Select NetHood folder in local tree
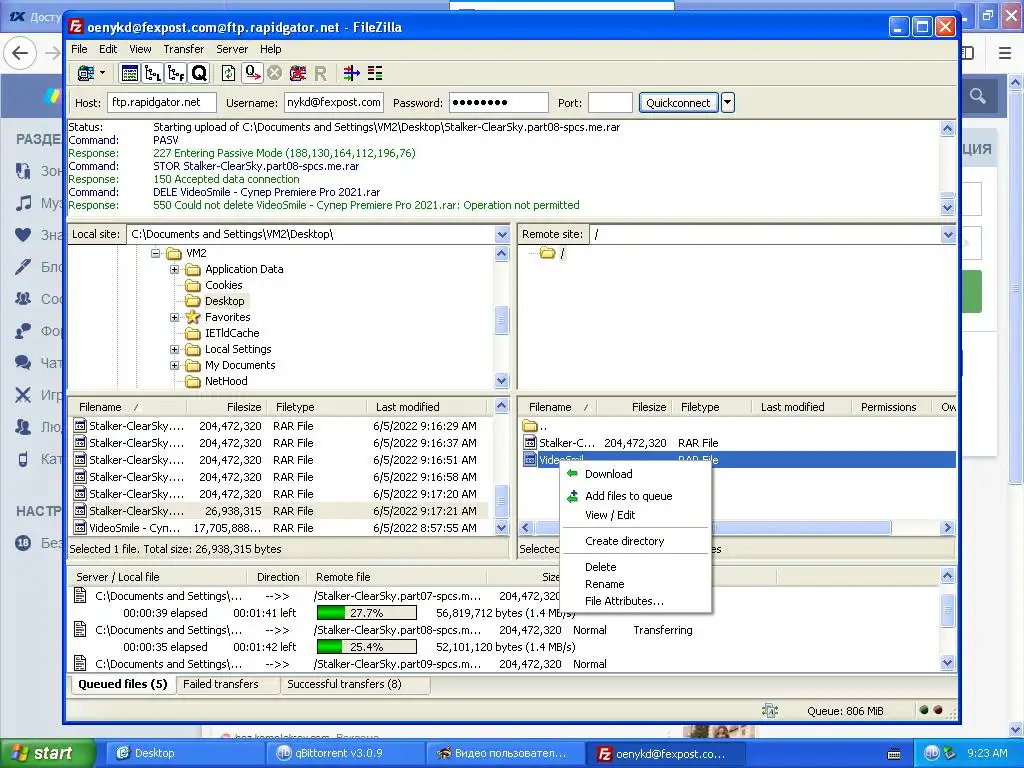The width and height of the screenshot is (1024, 768). 226,381
